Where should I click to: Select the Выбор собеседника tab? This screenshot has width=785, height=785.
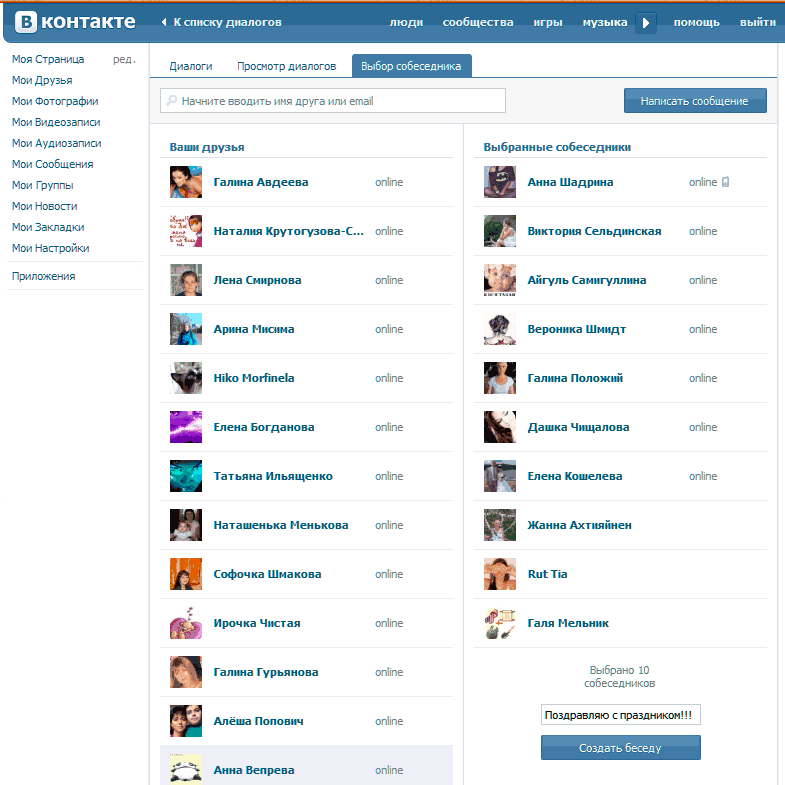pyautogui.click(x=411, y=66)
